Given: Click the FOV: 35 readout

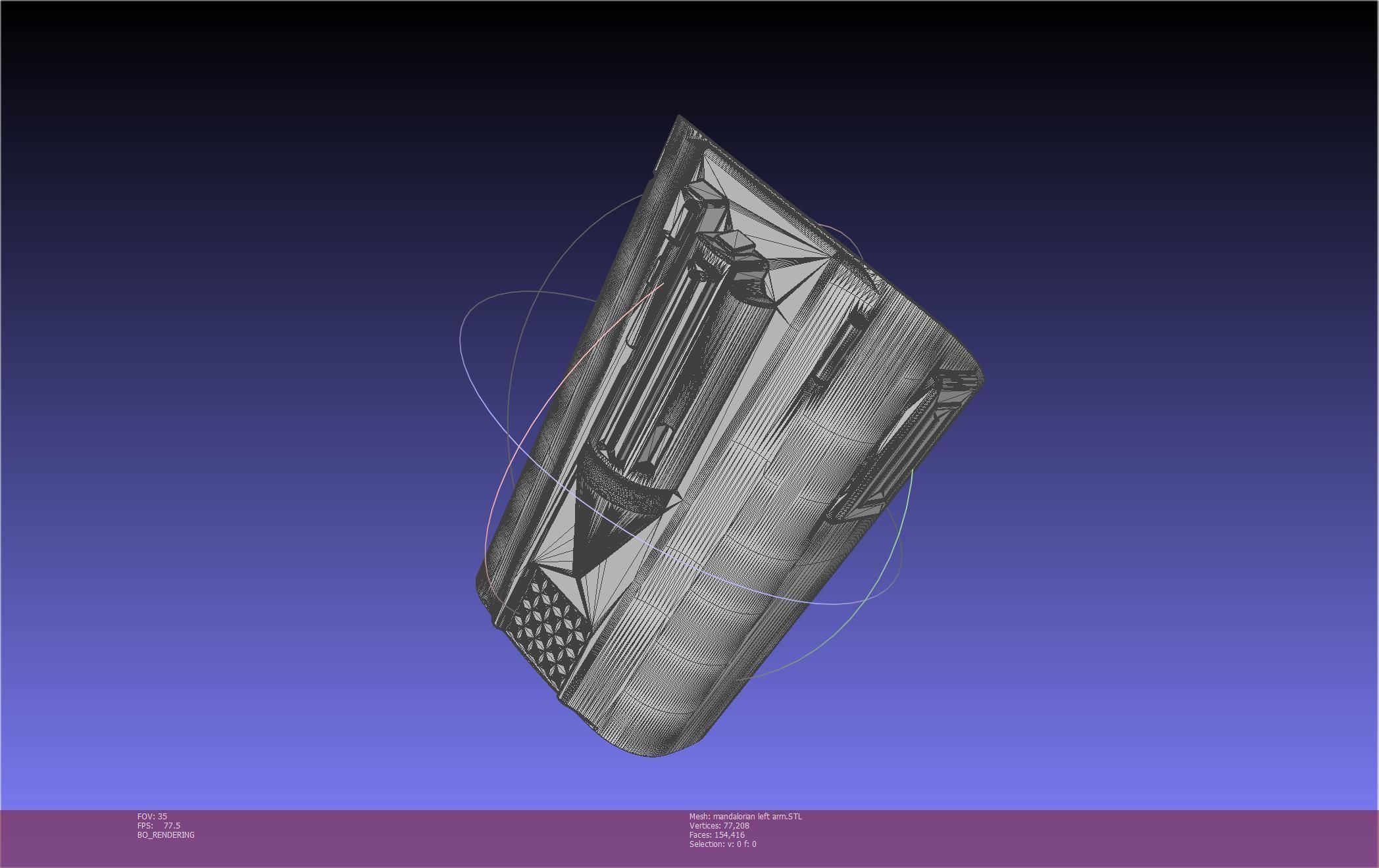Looking at the screenshot, I should (152, 816).
